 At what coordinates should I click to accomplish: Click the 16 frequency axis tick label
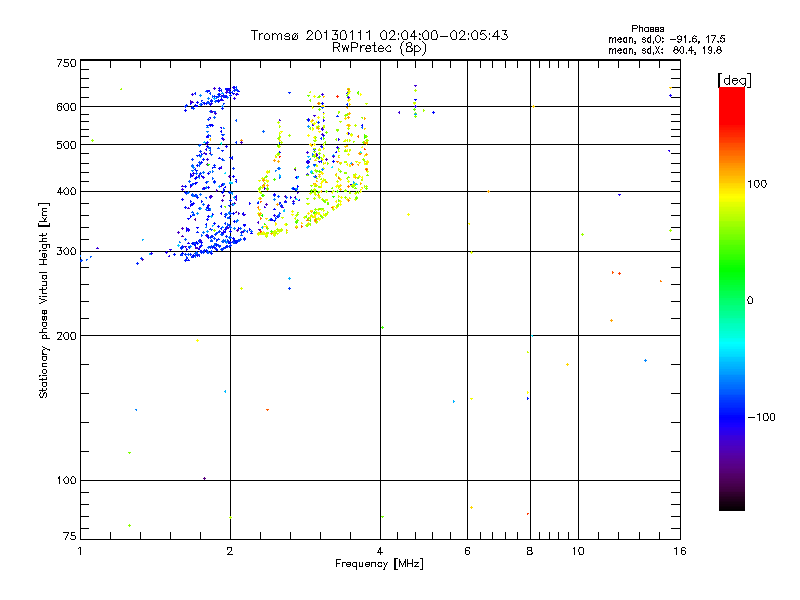coord(680,551)
